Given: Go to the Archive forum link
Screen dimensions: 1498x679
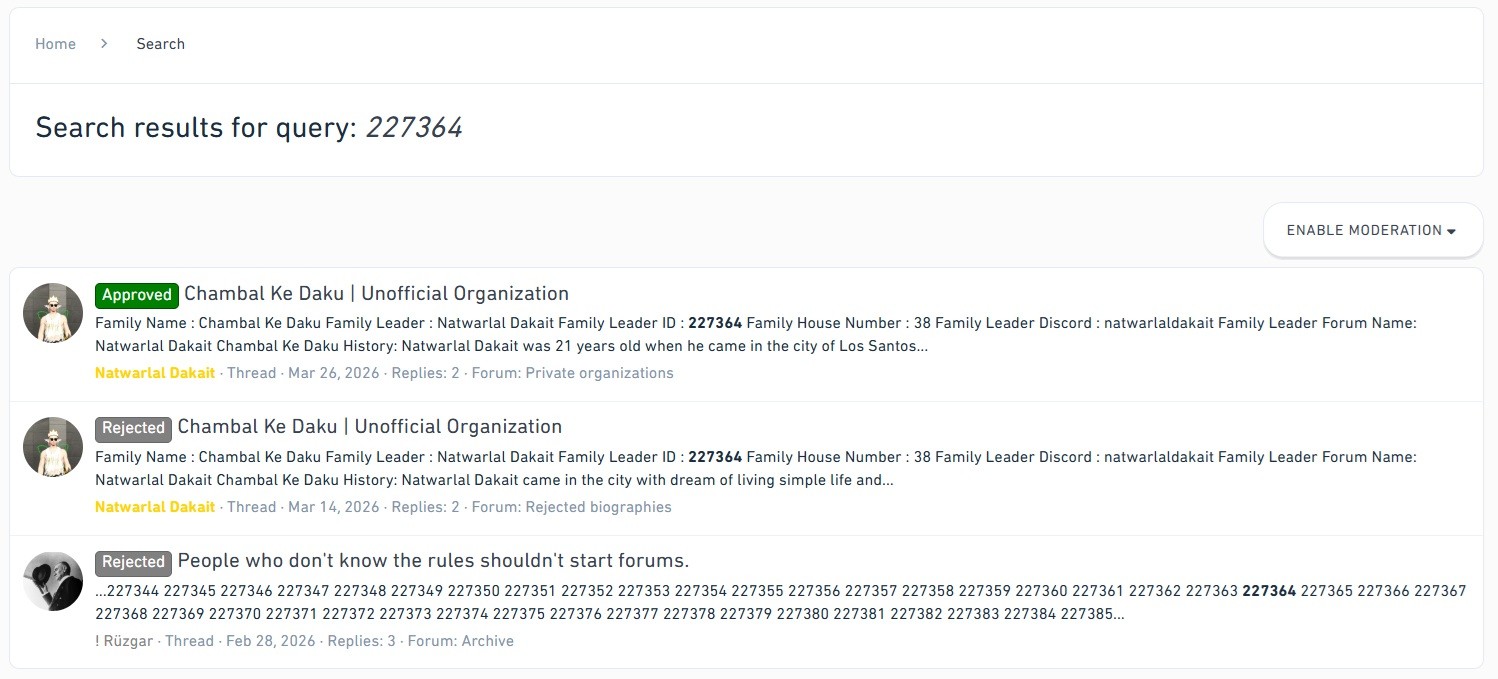Looking at the screenshot, I should pos(487,641).
